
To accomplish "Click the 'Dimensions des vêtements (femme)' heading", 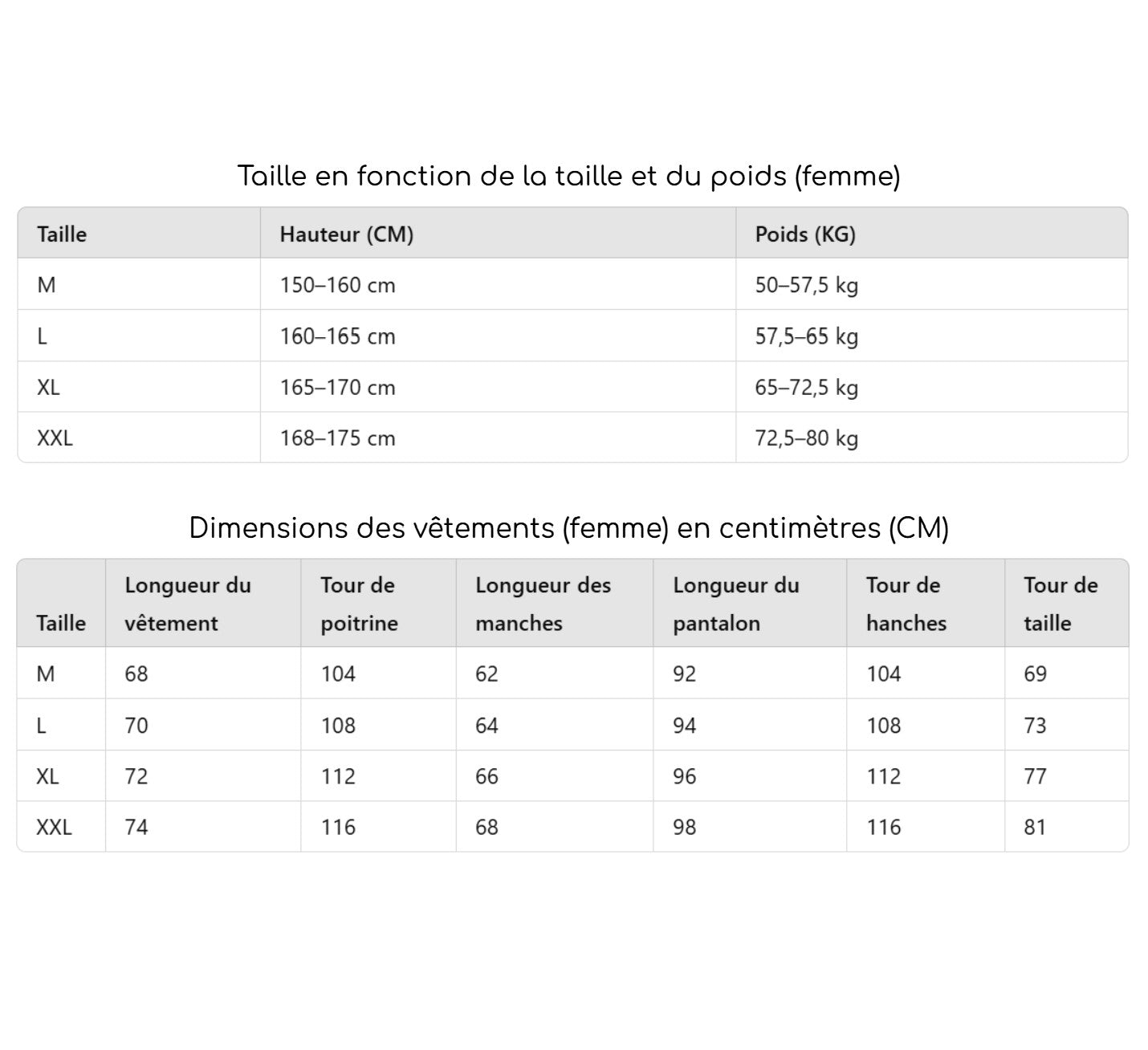I will pyautogui.click(x=568, y=528).
